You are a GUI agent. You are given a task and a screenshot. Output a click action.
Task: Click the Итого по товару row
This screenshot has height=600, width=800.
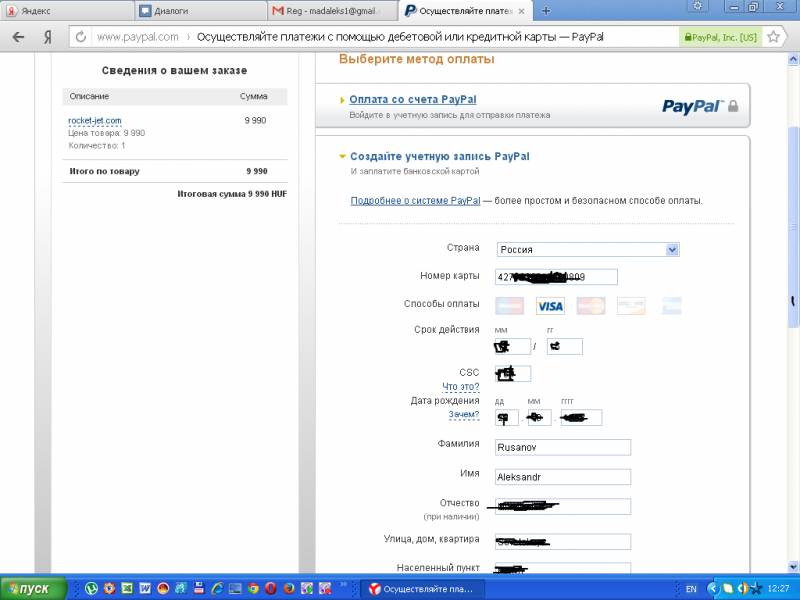click(175, 171)
